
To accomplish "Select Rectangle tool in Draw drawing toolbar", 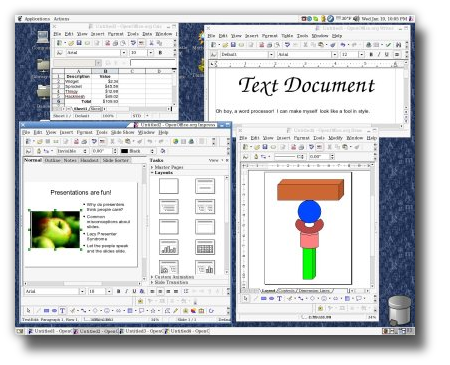I will coord(264,298).
